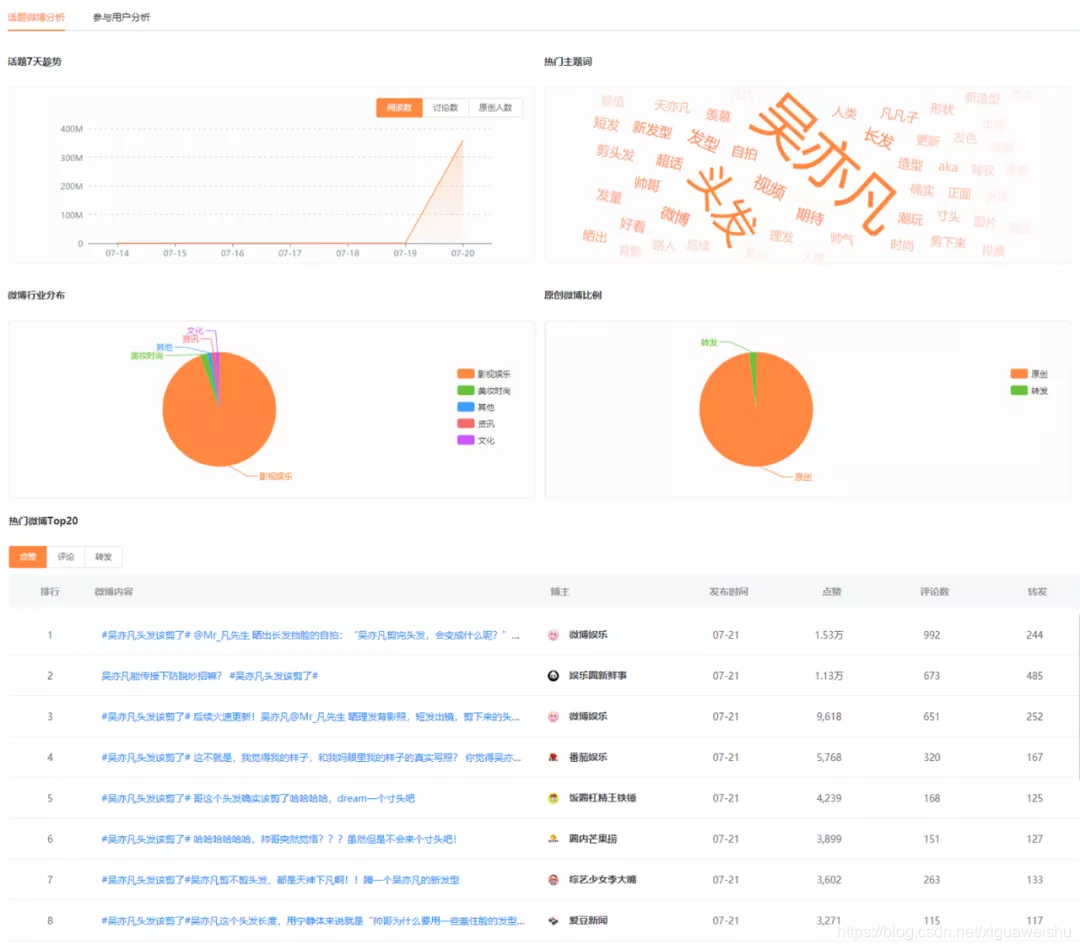Click like count 5,768 in row 4
The image size is (1080, 950).
tap(829, 757)
